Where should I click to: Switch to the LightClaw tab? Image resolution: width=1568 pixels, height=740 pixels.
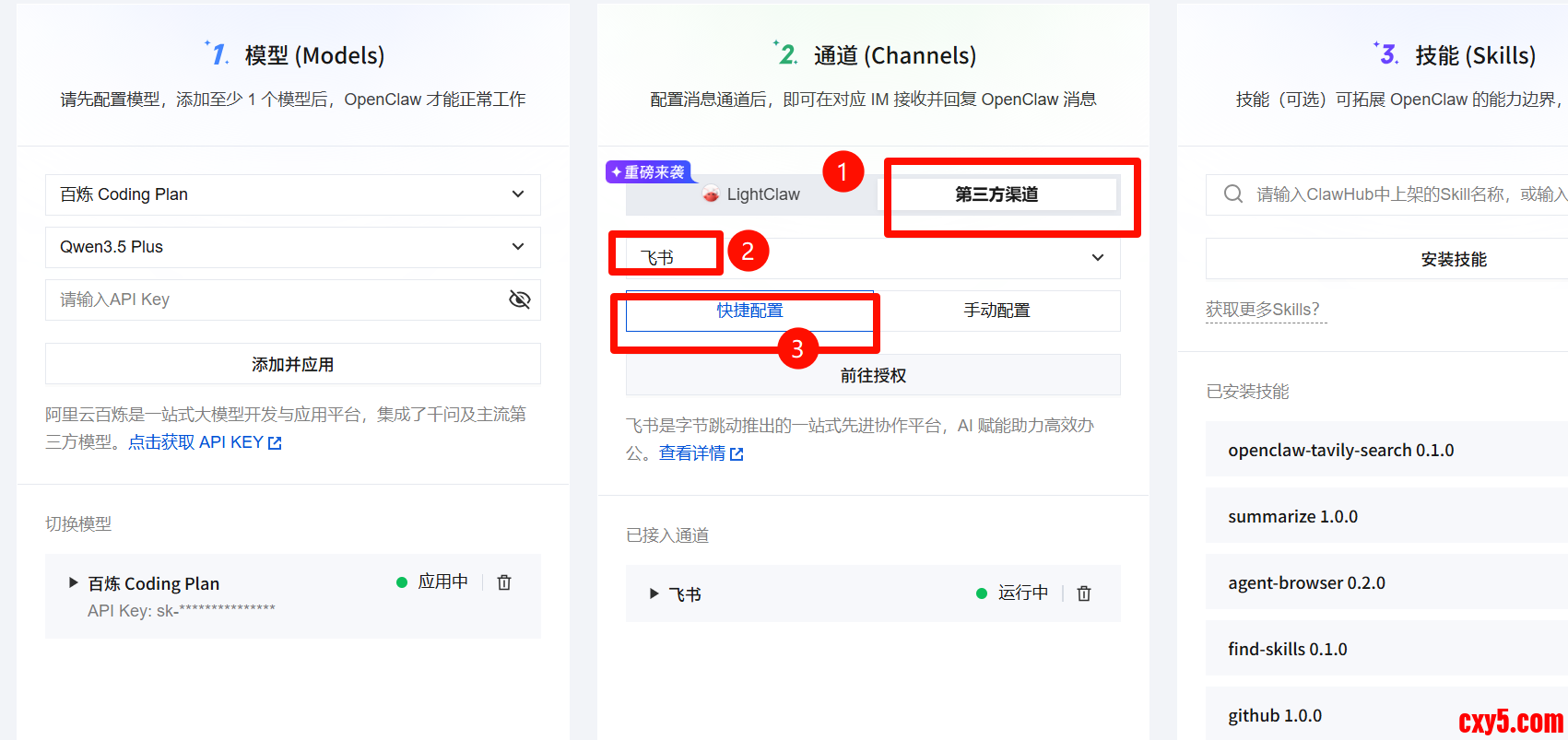(750, 194)
